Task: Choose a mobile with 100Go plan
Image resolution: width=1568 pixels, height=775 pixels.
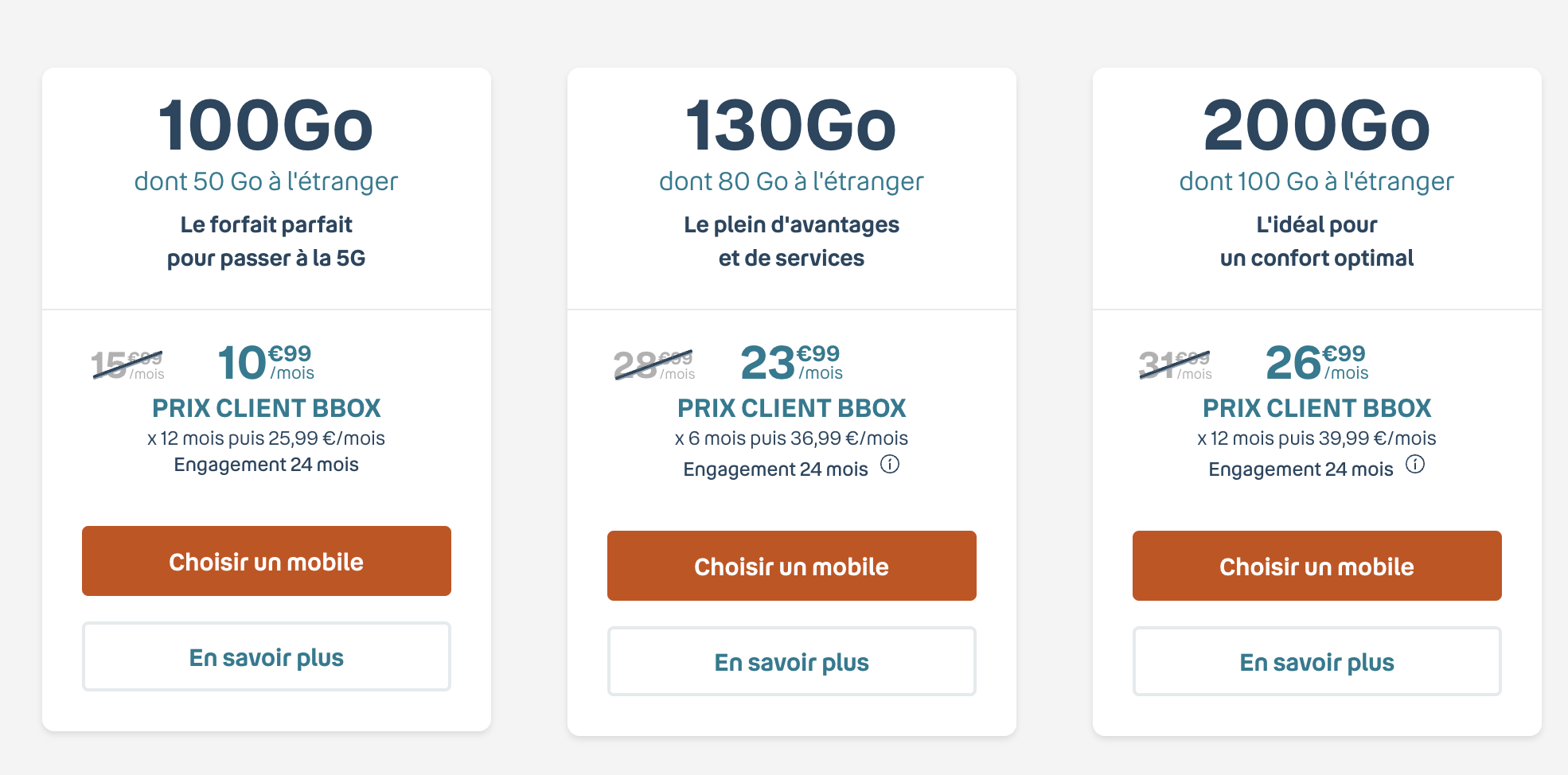Action: (x=267, y=561)
